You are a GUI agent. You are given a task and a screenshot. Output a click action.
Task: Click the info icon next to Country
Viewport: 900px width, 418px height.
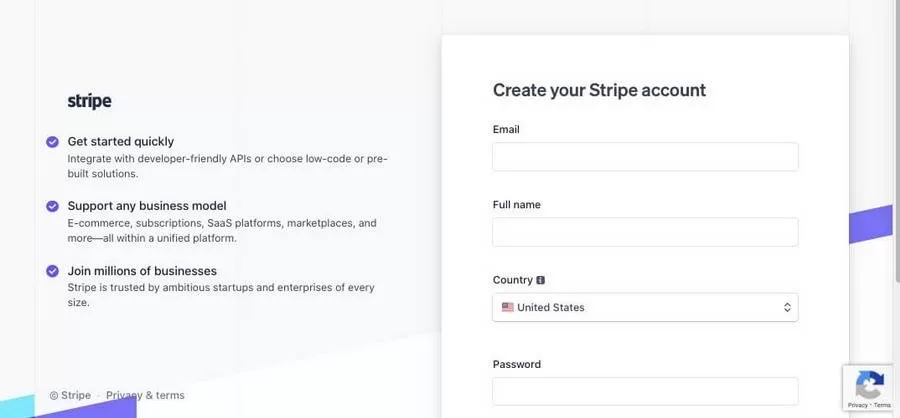tap(541, 281)
